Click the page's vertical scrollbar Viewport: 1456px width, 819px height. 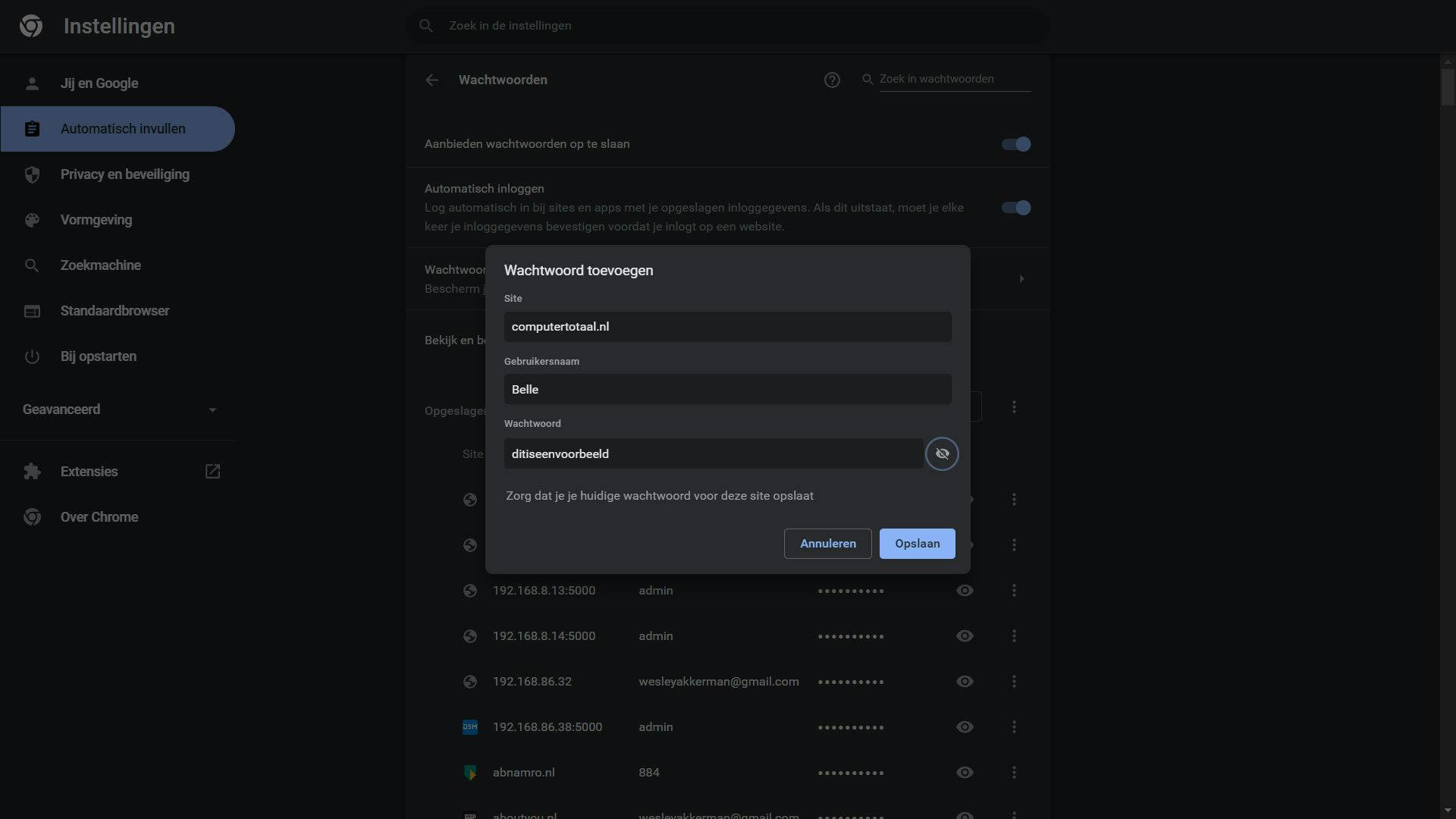point(1448,87)
